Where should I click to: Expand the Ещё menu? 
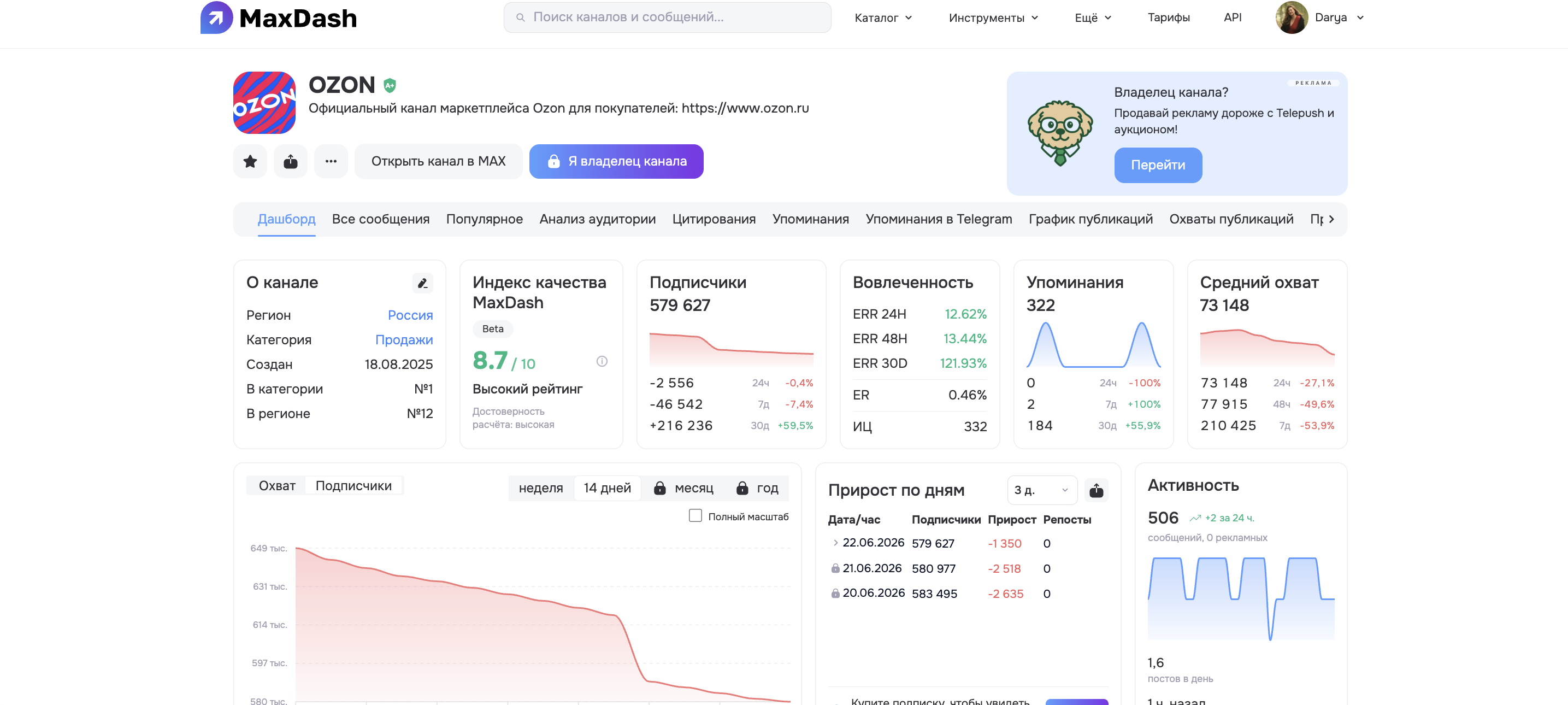click(x=1093, y=17)
